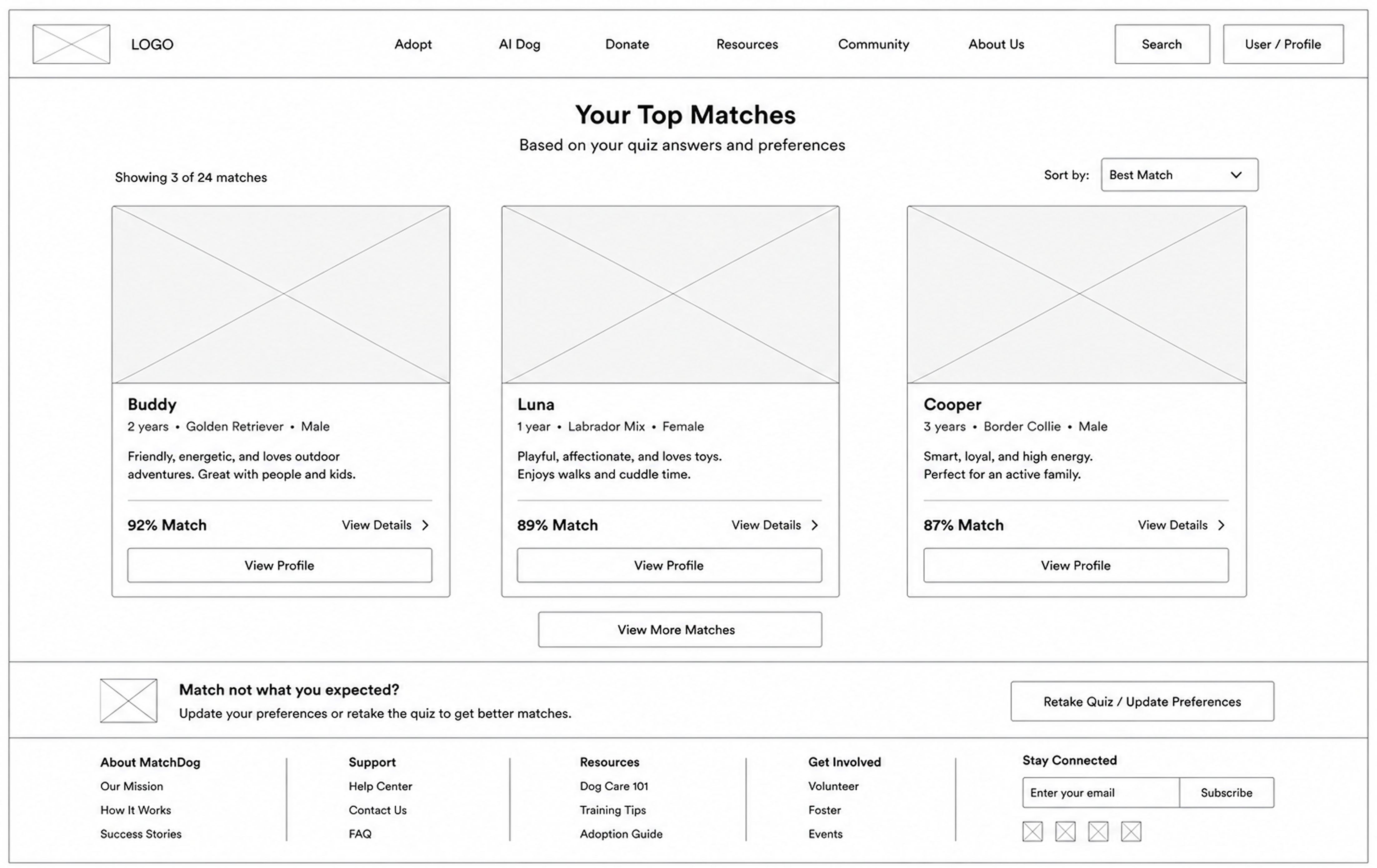Open Contact Us footer link

(377, 810)
